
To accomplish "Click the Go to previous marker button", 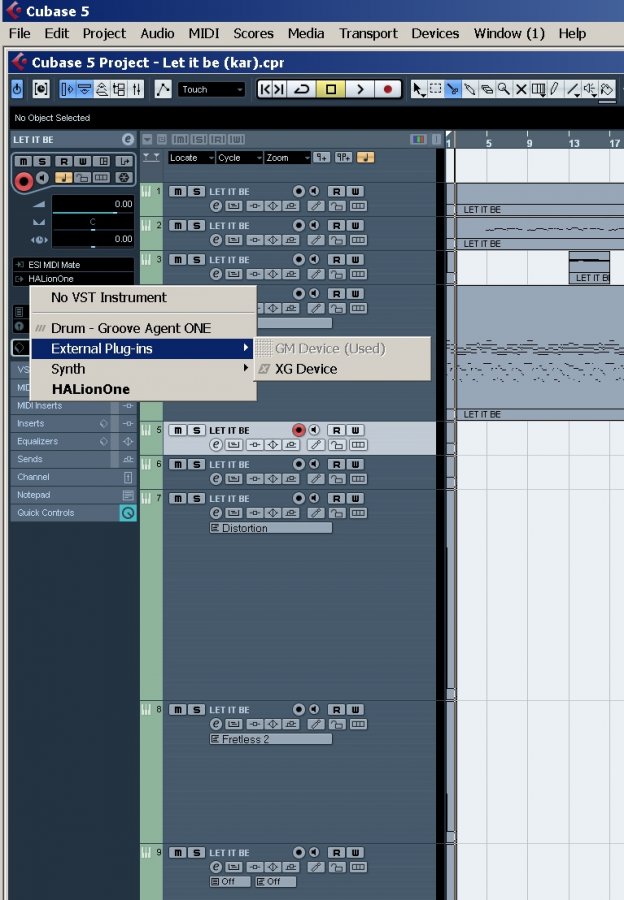I will coord(264,89).
